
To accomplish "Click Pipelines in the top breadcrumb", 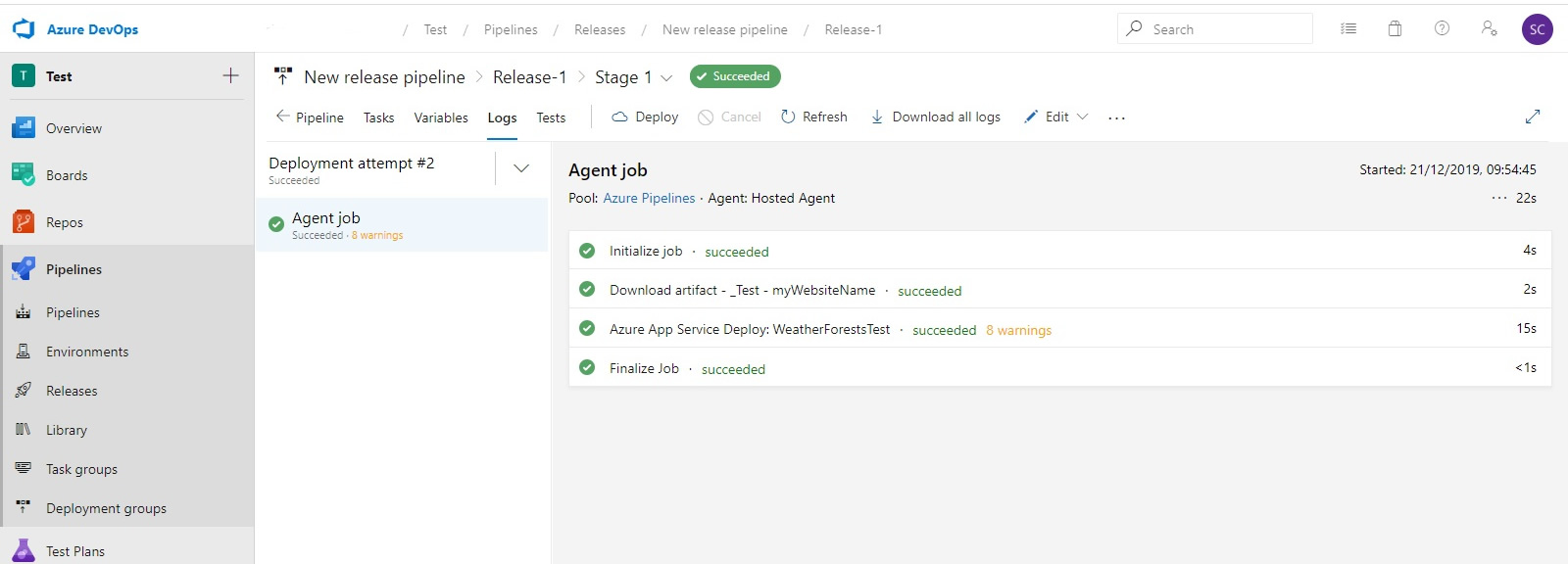I will 511,29.
